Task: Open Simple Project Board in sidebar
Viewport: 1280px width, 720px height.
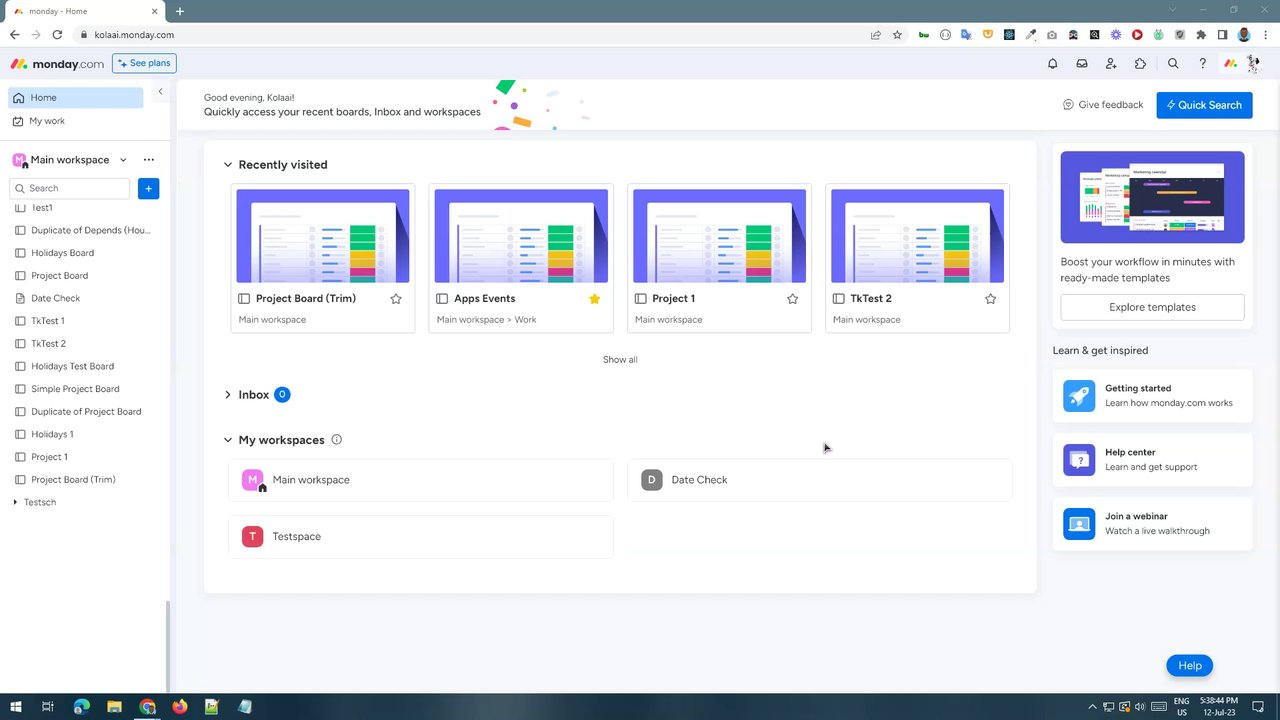Action: pyautogui.click(x=75, y=389)
